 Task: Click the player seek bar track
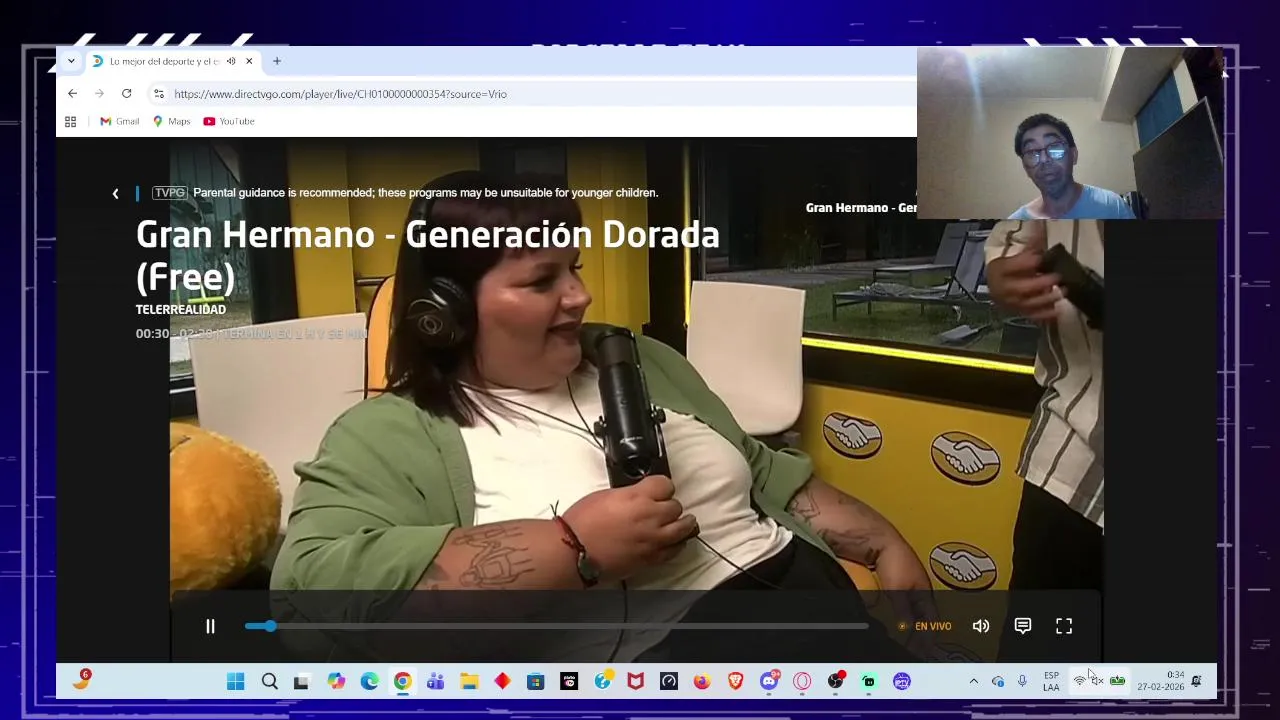click(557, 626)
